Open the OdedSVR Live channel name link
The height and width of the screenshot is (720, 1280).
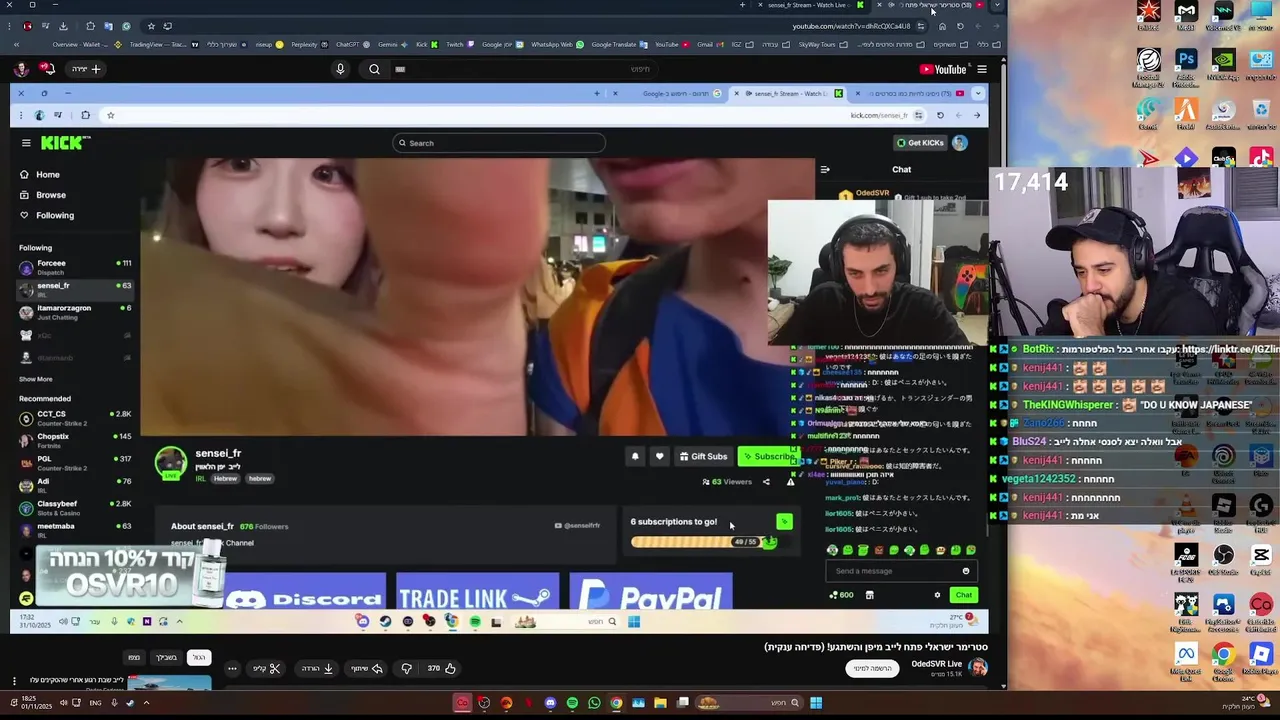[937, 664]
